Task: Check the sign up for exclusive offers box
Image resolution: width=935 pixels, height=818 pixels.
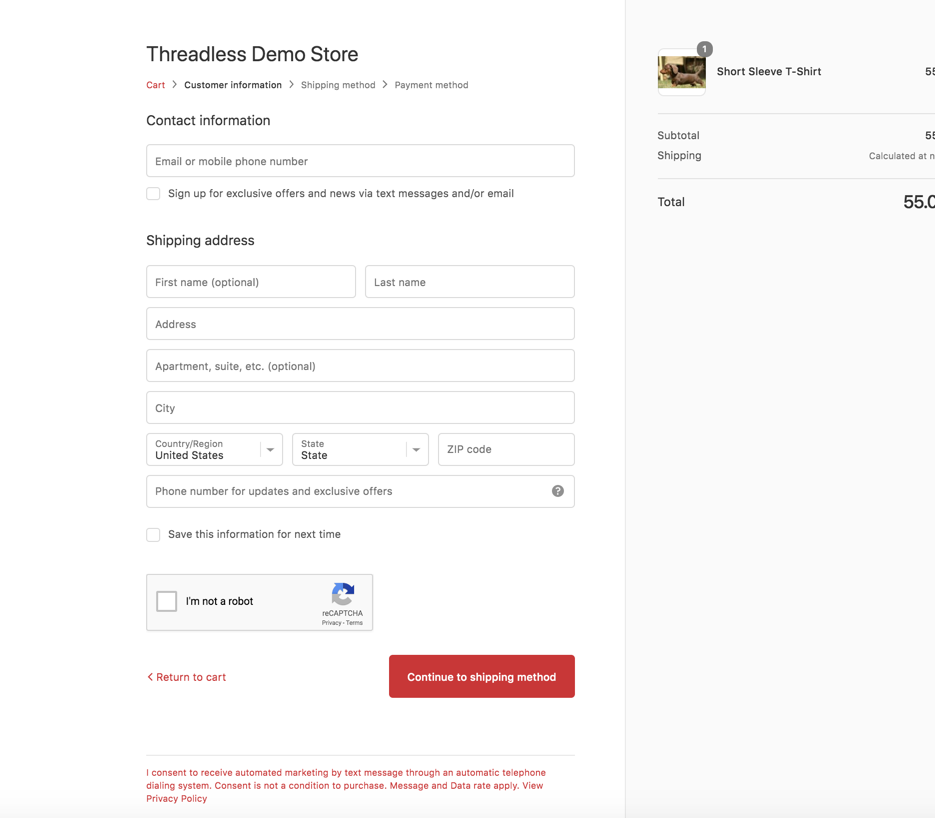Action: (x=153, y=194)
